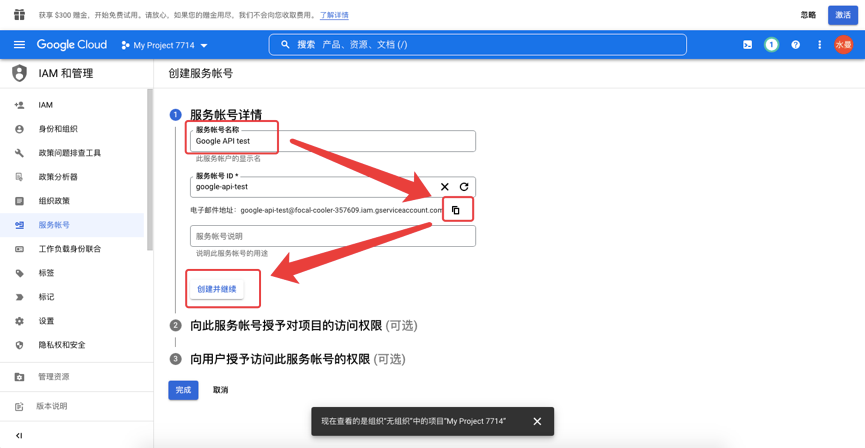Clear the service account ID with X icon
865x448 pixels.
tap(445, 187)
